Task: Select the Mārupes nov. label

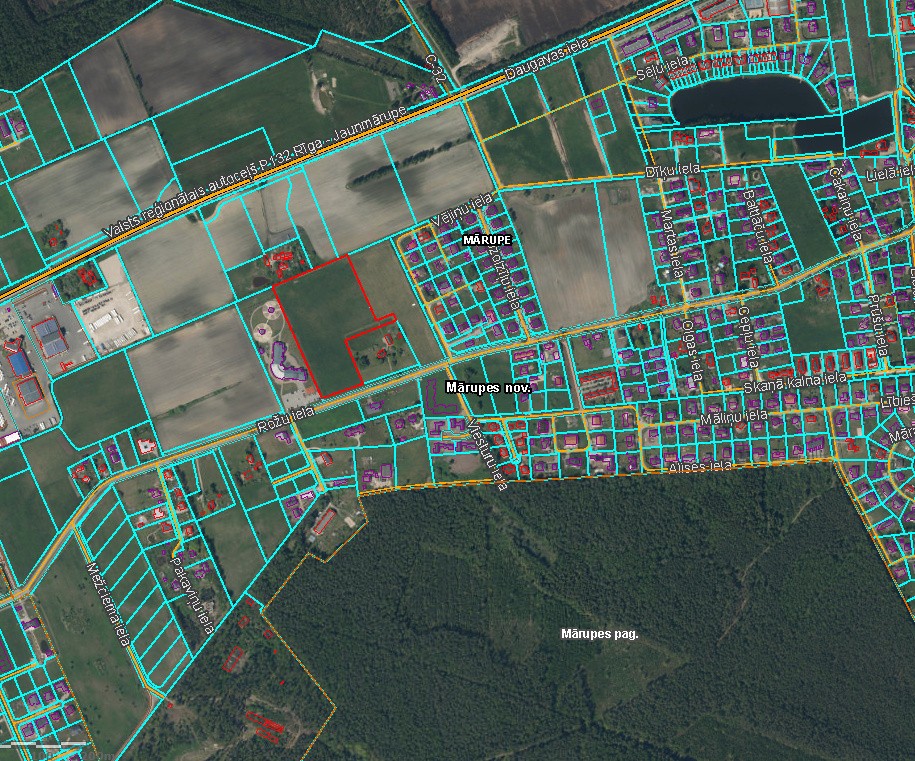Action: (x=487, y=385)
